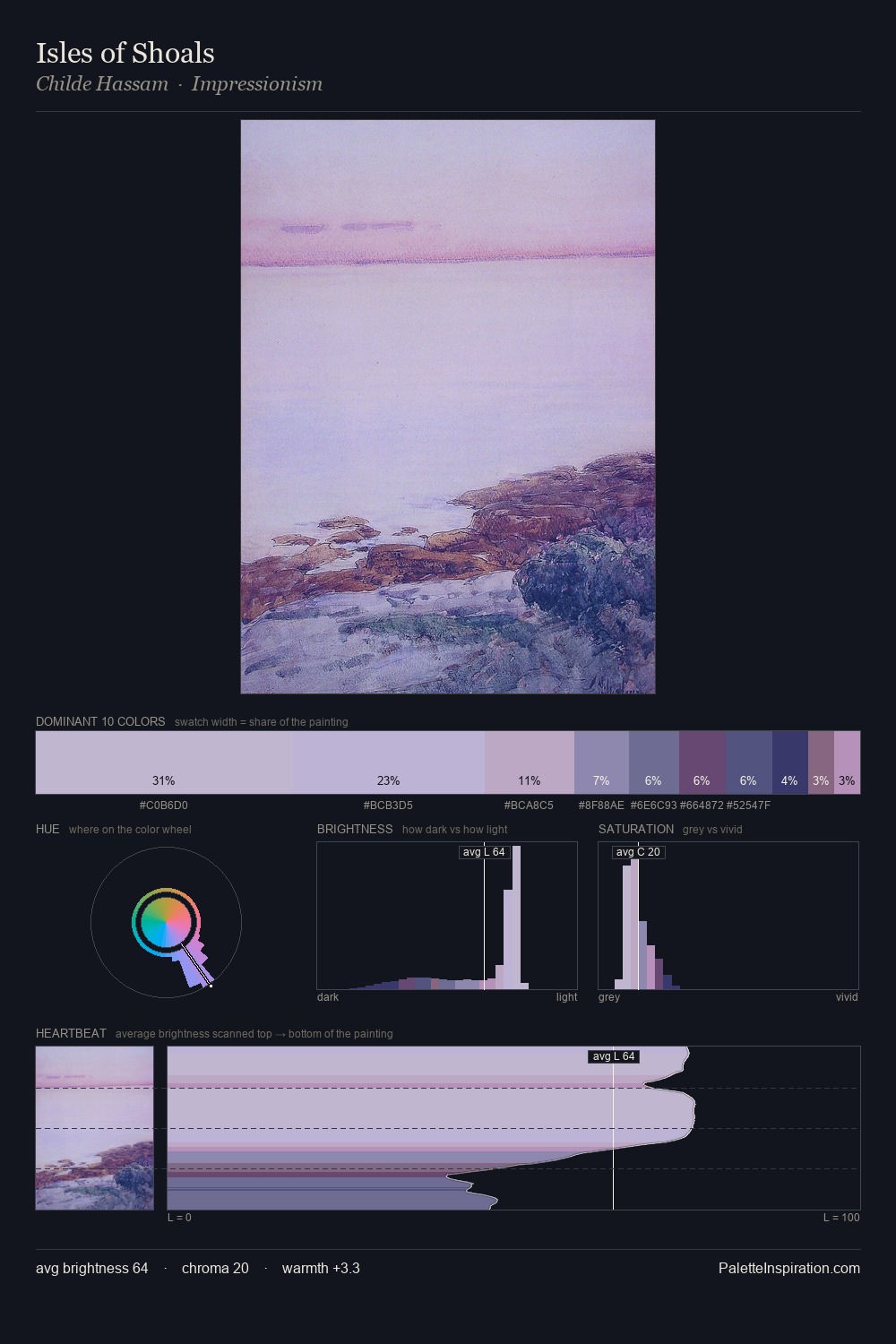Click the #C0B6D0 hex label

coord(164,806)
